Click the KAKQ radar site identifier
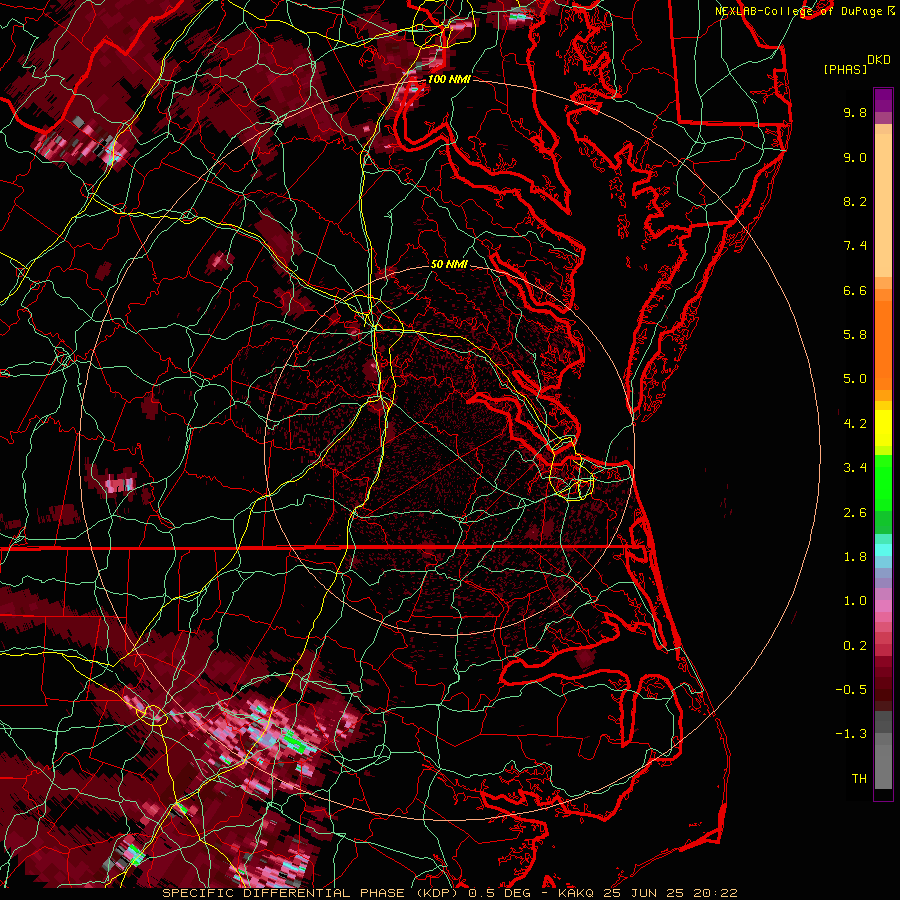The width and height of the screenshot is (900, 900). [x=577, y=893]
